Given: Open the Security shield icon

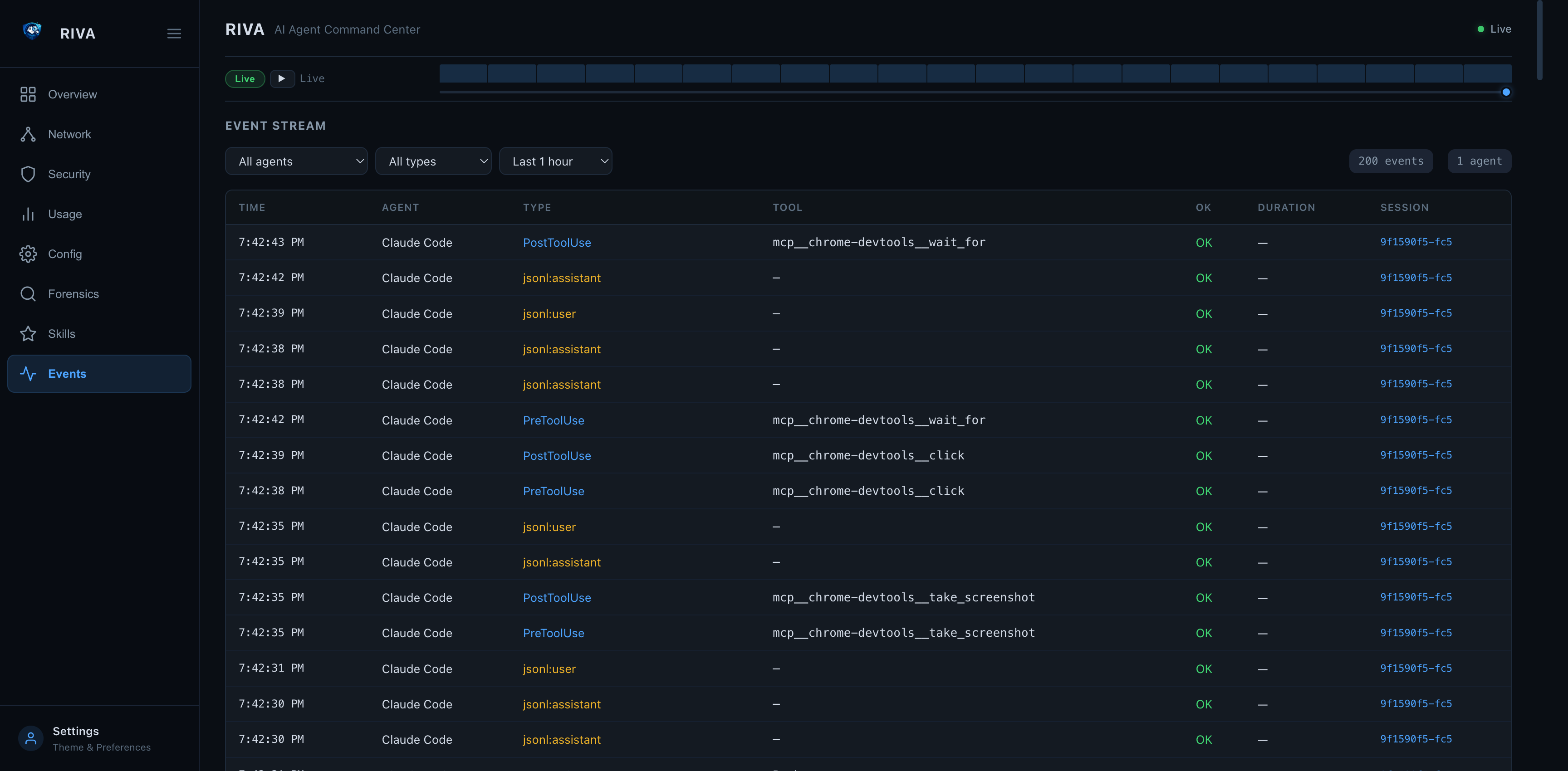Looking at the screenshot, I should [x=28, y=174].
